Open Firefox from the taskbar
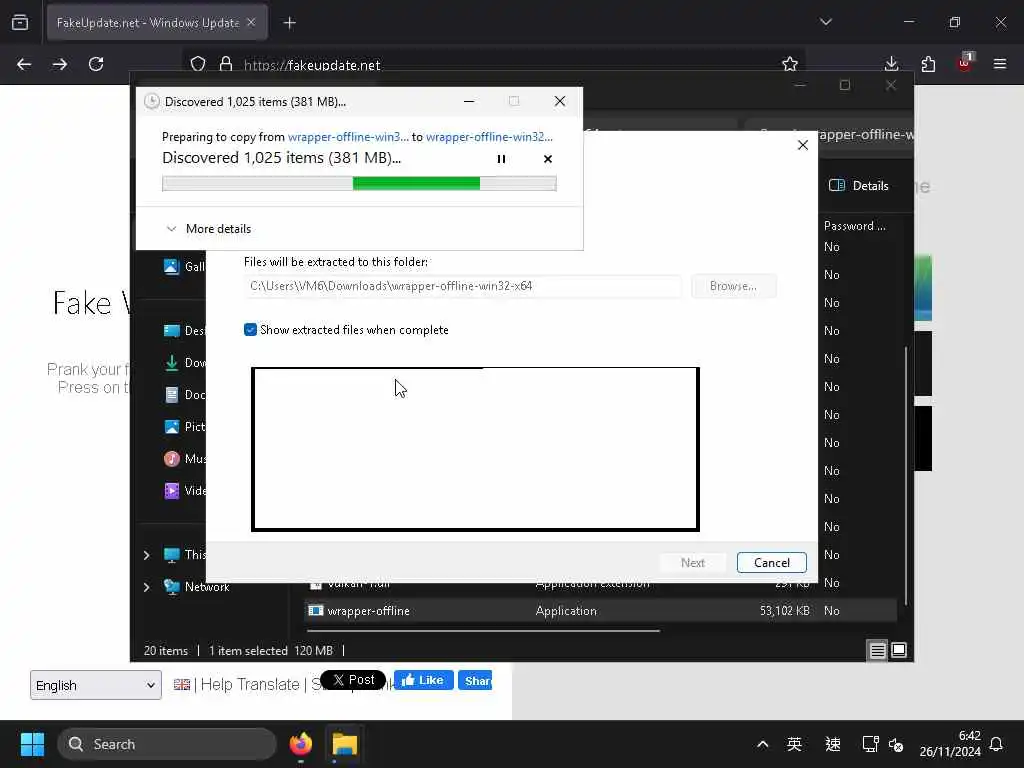This screenshot has height=768, width=1024. pyautogui.click(x=300, y=744)
